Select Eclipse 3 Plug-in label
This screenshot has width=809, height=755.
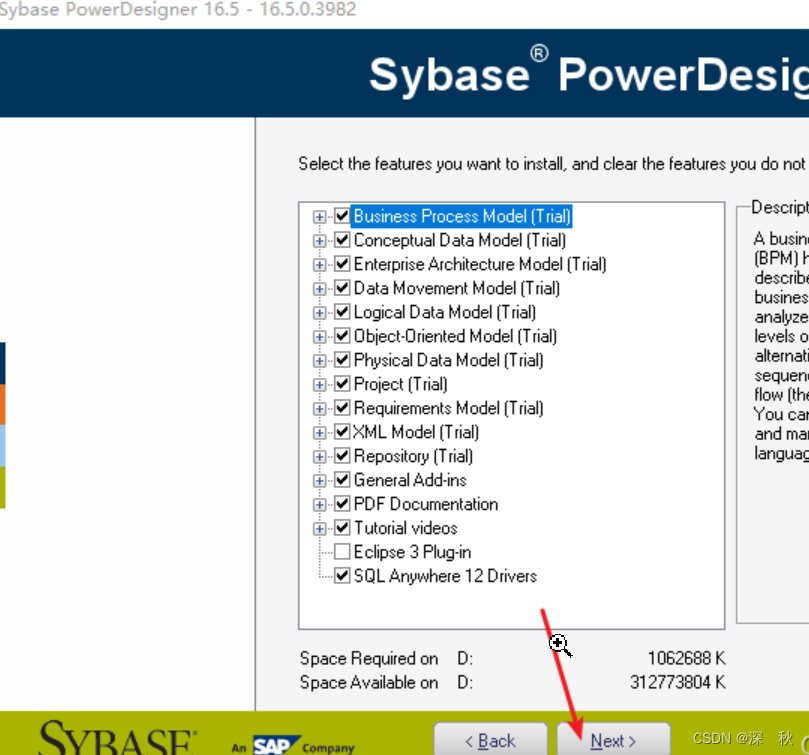coord(412,552)
